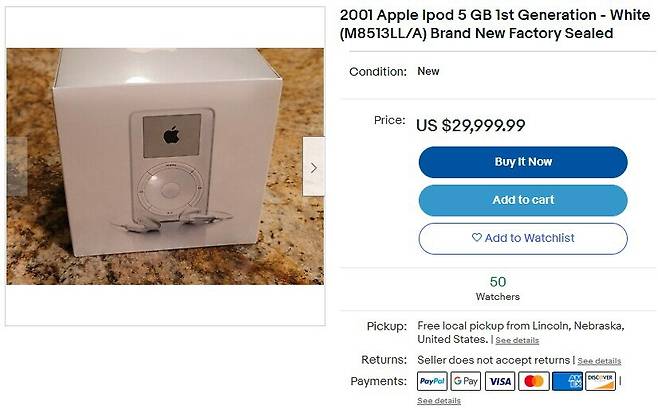Open See details link for pickup

point(517,340)
